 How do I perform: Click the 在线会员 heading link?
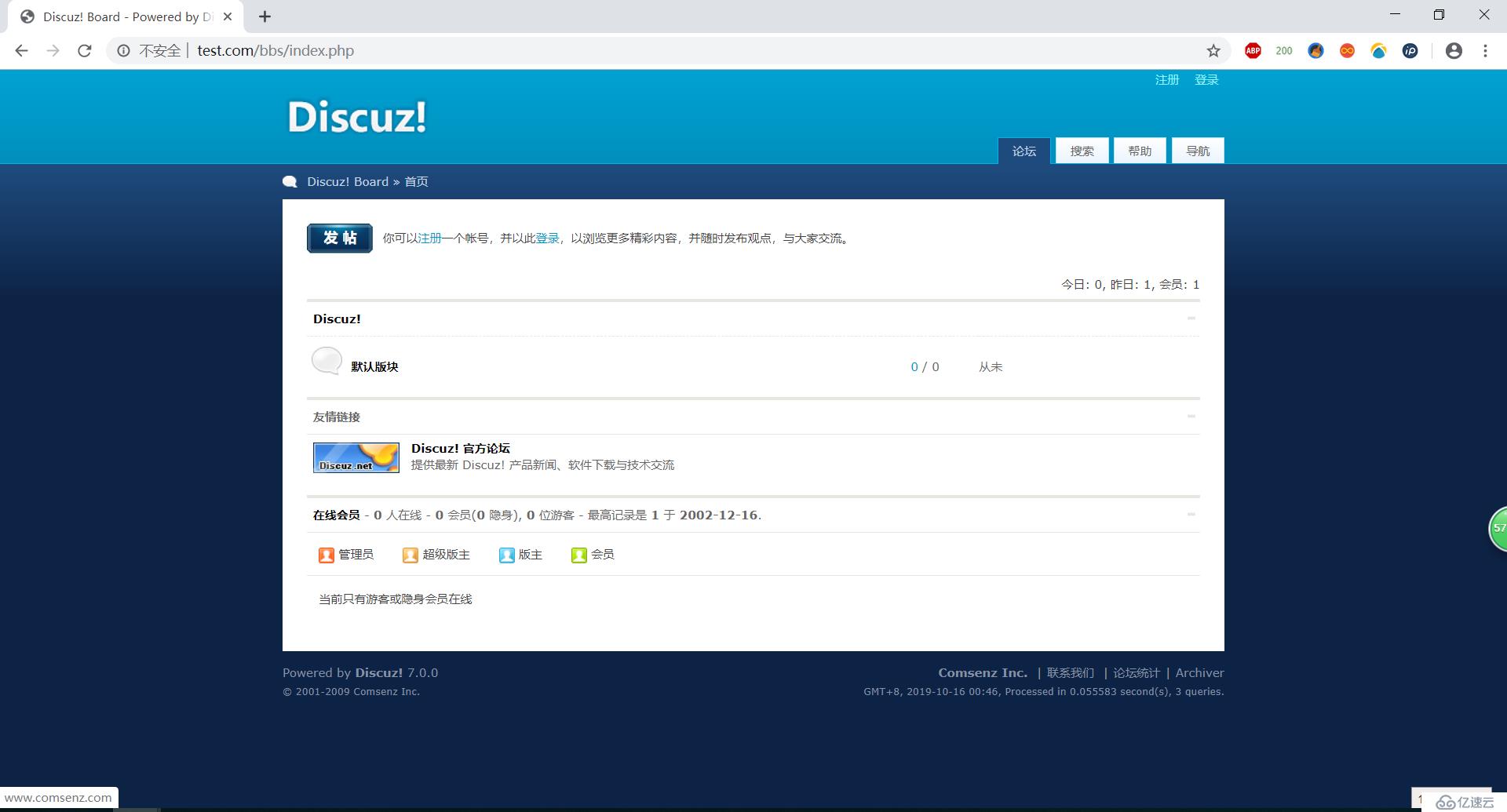point(336,515)
